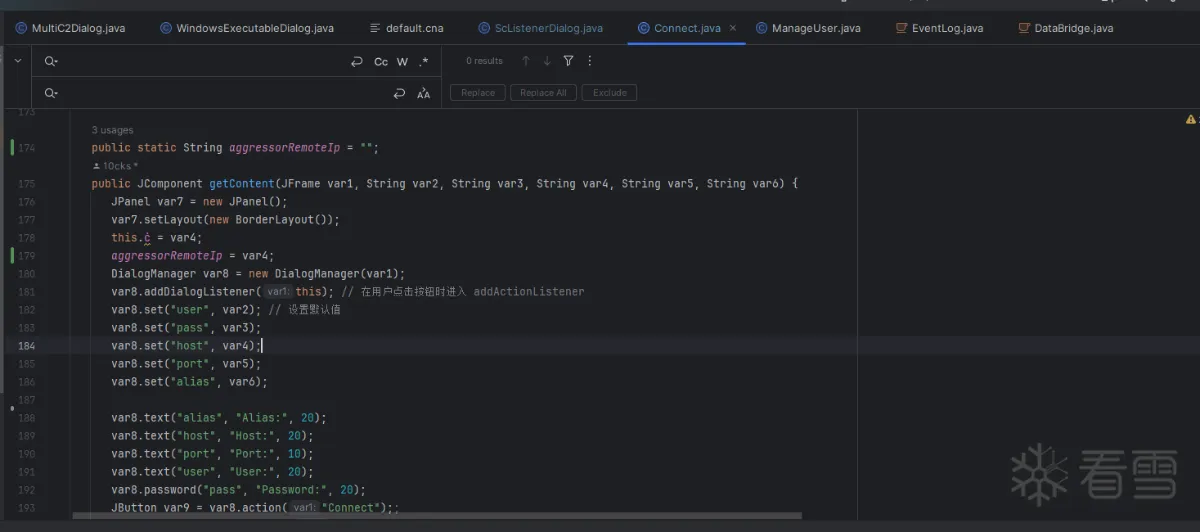This screenshot has height=532, width=1200.
Task: Click the "Alias:" string on line 188
Action: point(262,418)
